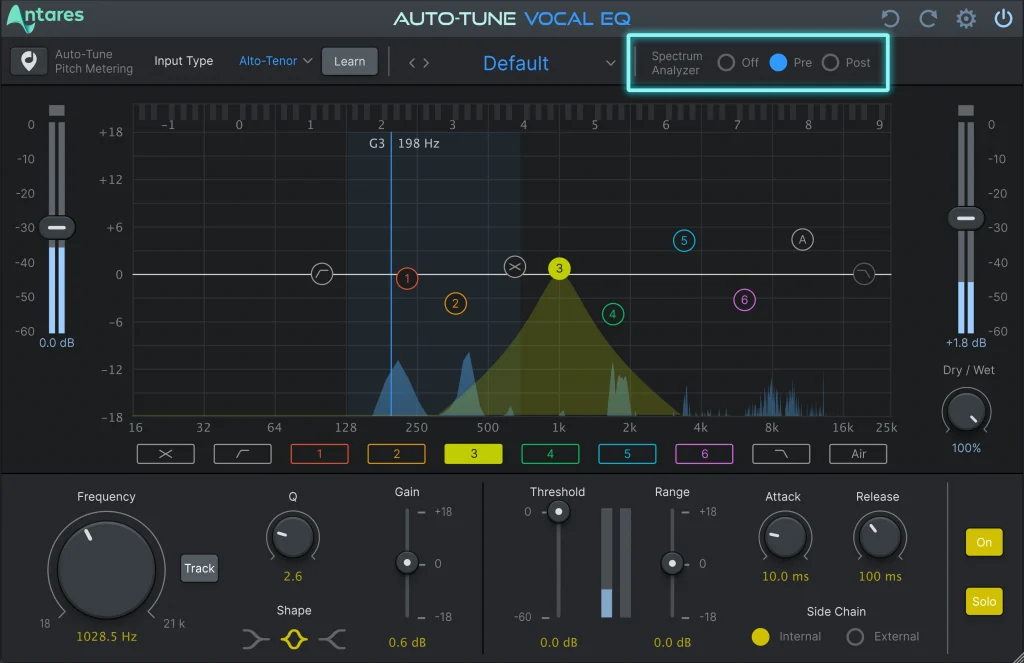This screenshot has height=663, width=1024.
Task: Set Spectrum Analyzer to Post
Action: click(830, 63)
